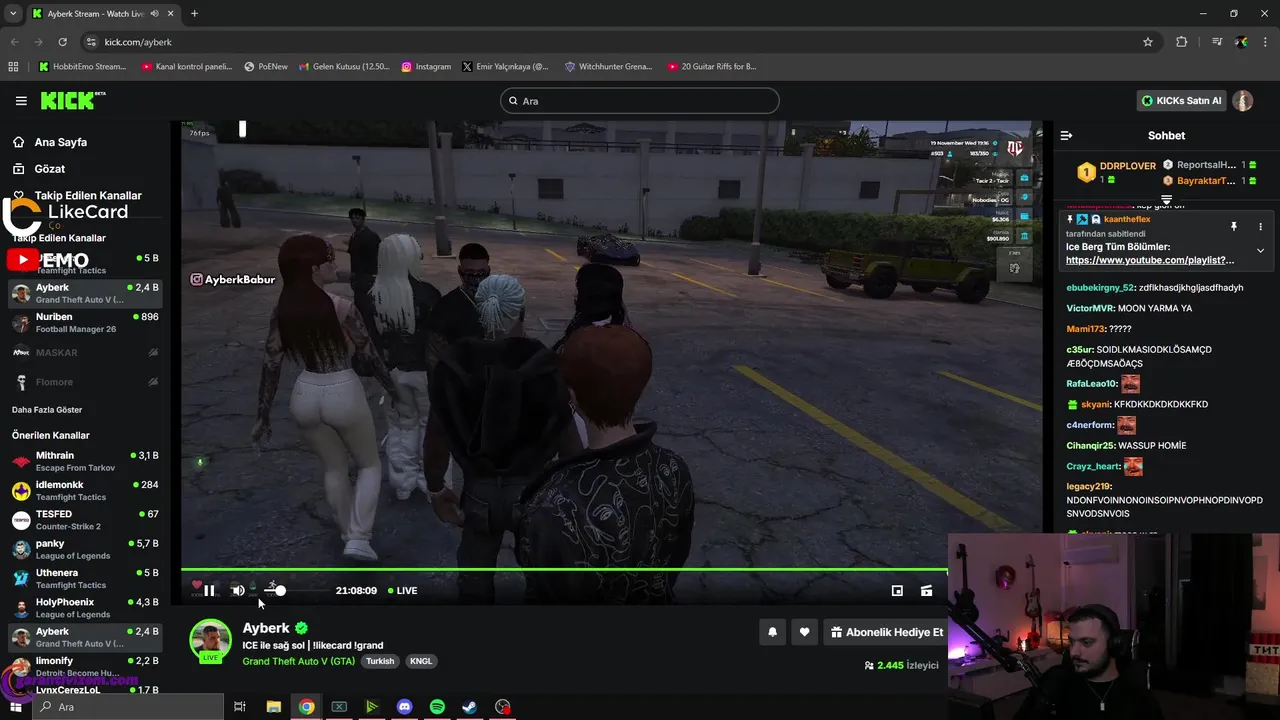1280x720 pixels.
Task: Bookmark this page with star
Action: tap(1148, 42)
